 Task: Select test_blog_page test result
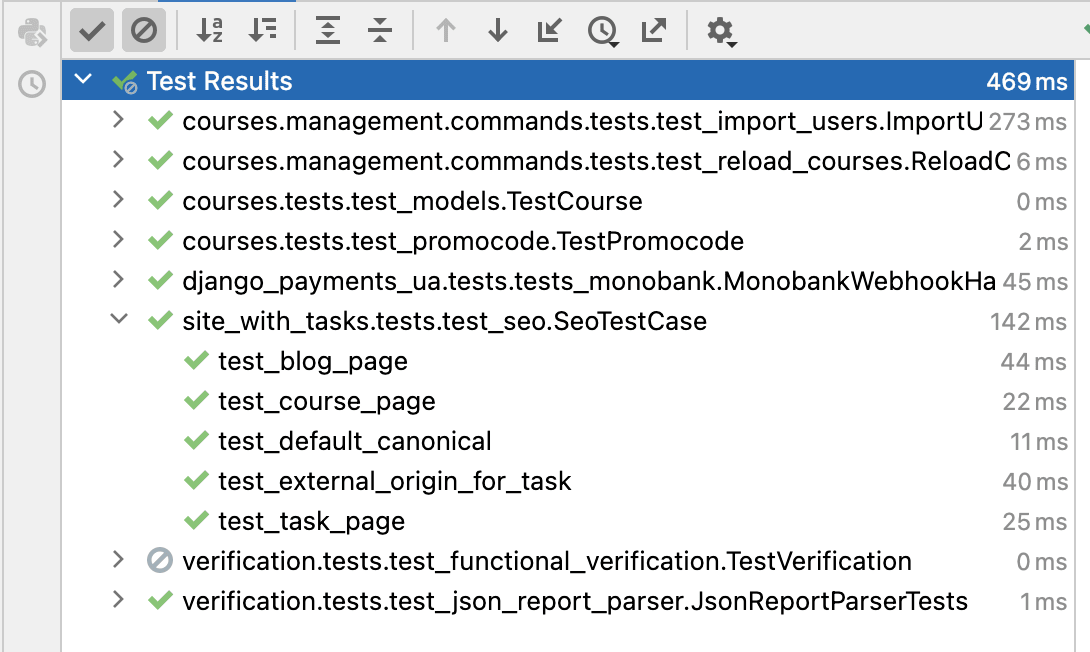(312, 361)
